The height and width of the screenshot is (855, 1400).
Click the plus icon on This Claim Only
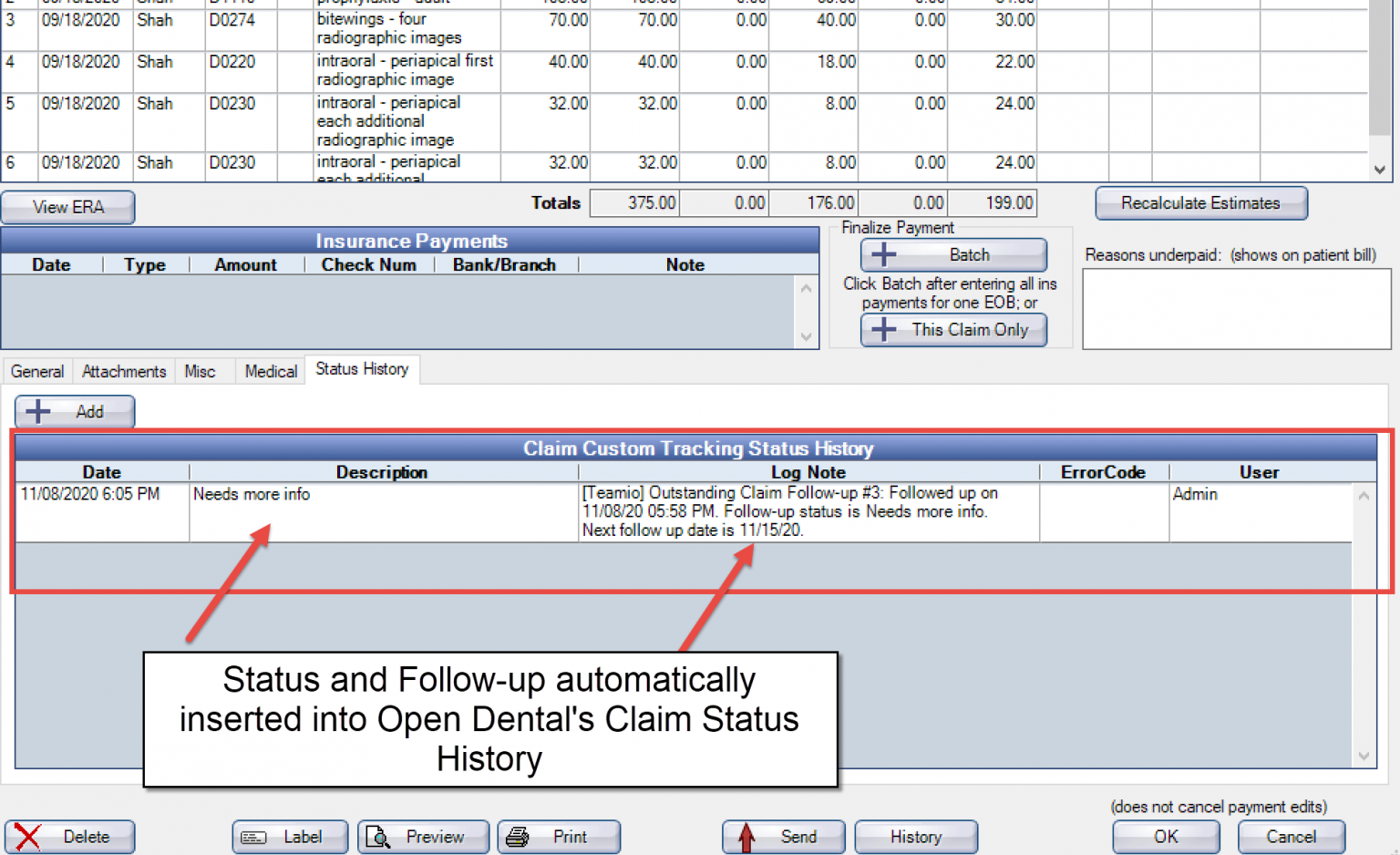pos(886,330)
